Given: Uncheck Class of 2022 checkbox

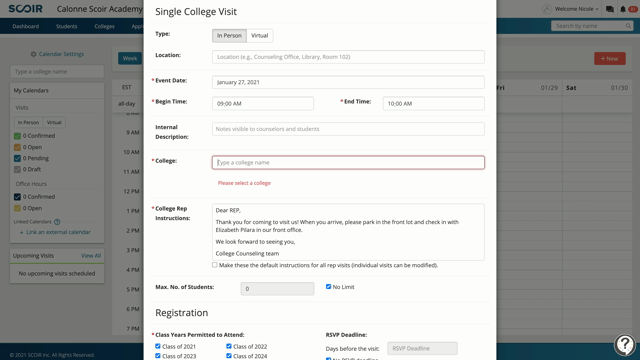Looking at the screenshot, I should pyautogui.click(x=229, y=346).
